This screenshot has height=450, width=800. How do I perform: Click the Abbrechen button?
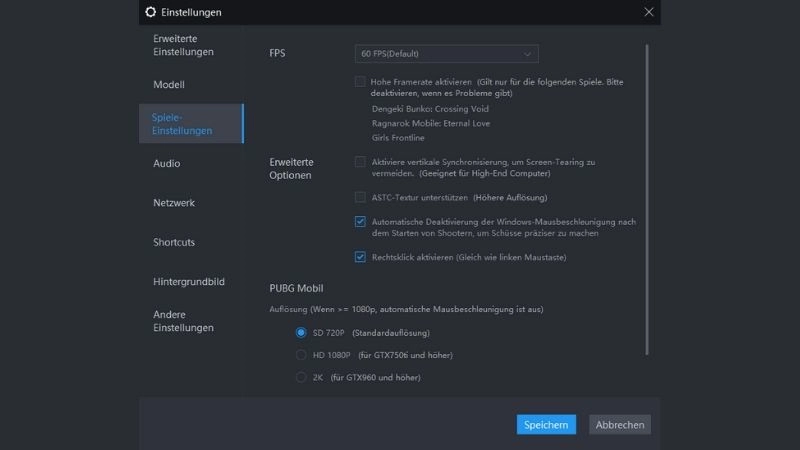620,424
